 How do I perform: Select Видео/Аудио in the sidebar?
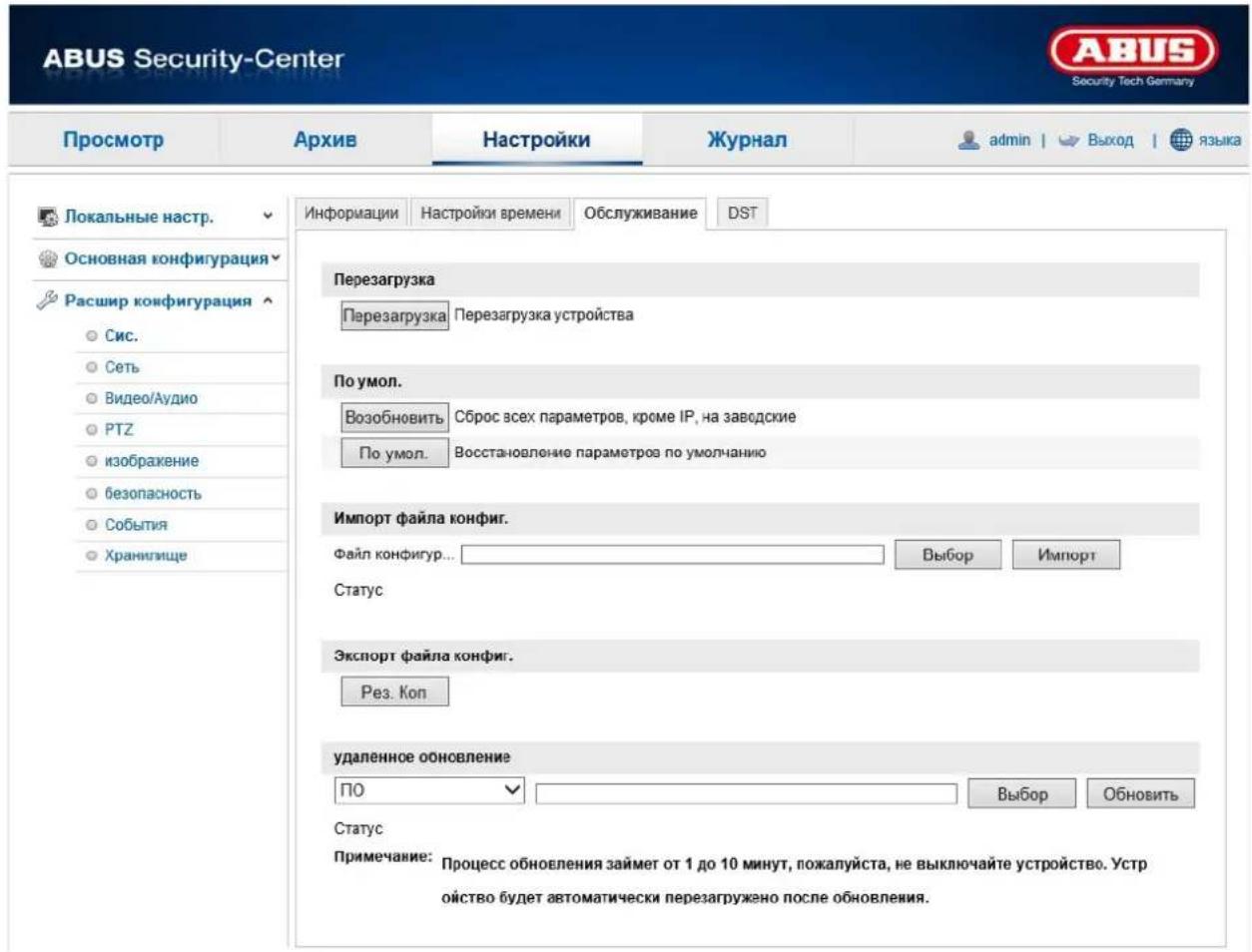[x=151, y=398]
